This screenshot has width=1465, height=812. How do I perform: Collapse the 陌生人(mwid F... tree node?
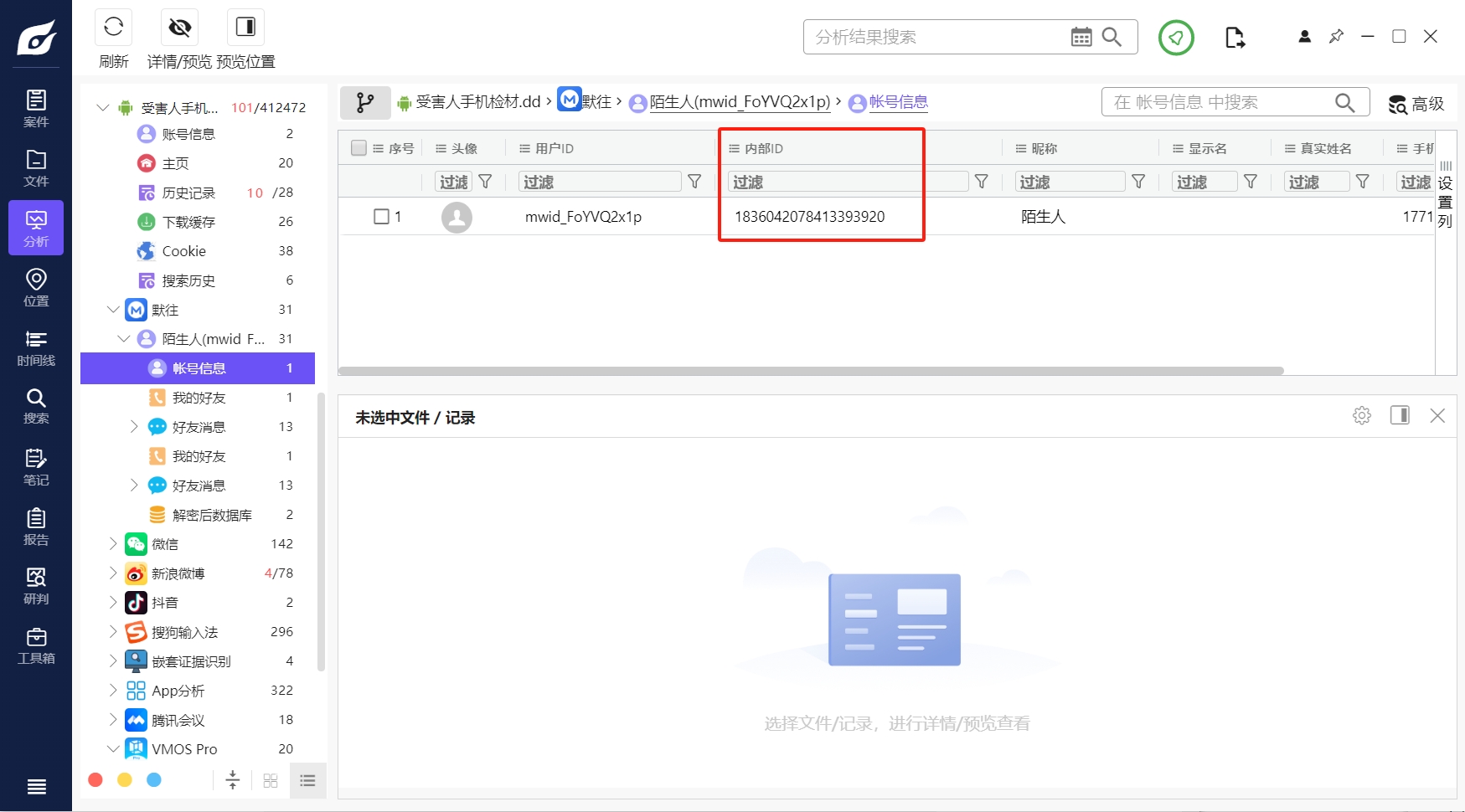click(124, 338)
